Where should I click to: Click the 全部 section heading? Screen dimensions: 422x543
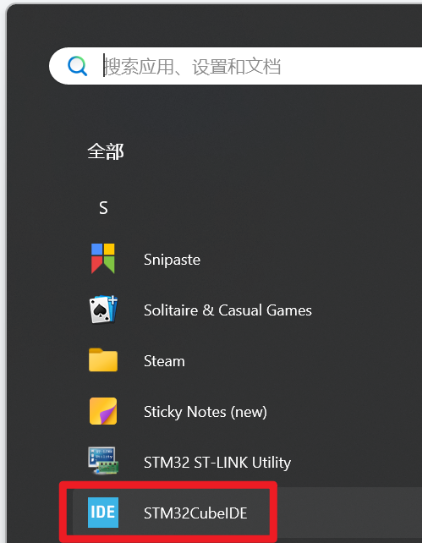click(106, 151)
